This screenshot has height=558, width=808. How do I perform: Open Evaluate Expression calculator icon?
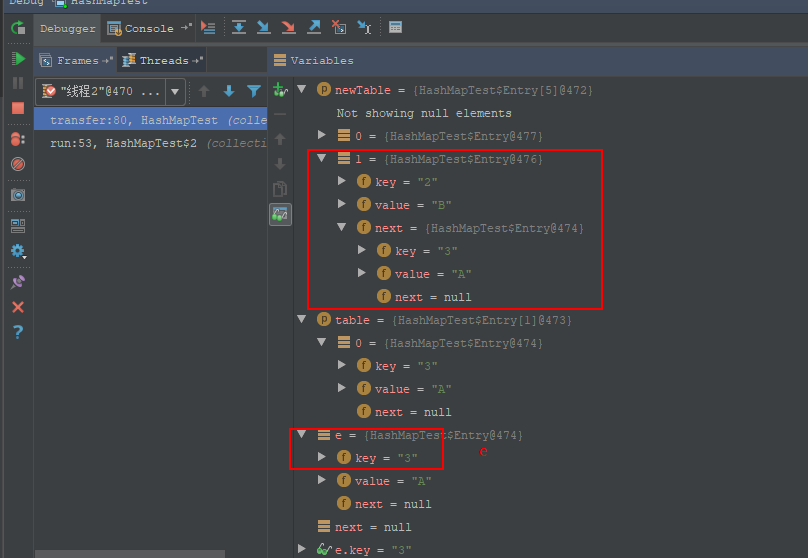point(395,27)
